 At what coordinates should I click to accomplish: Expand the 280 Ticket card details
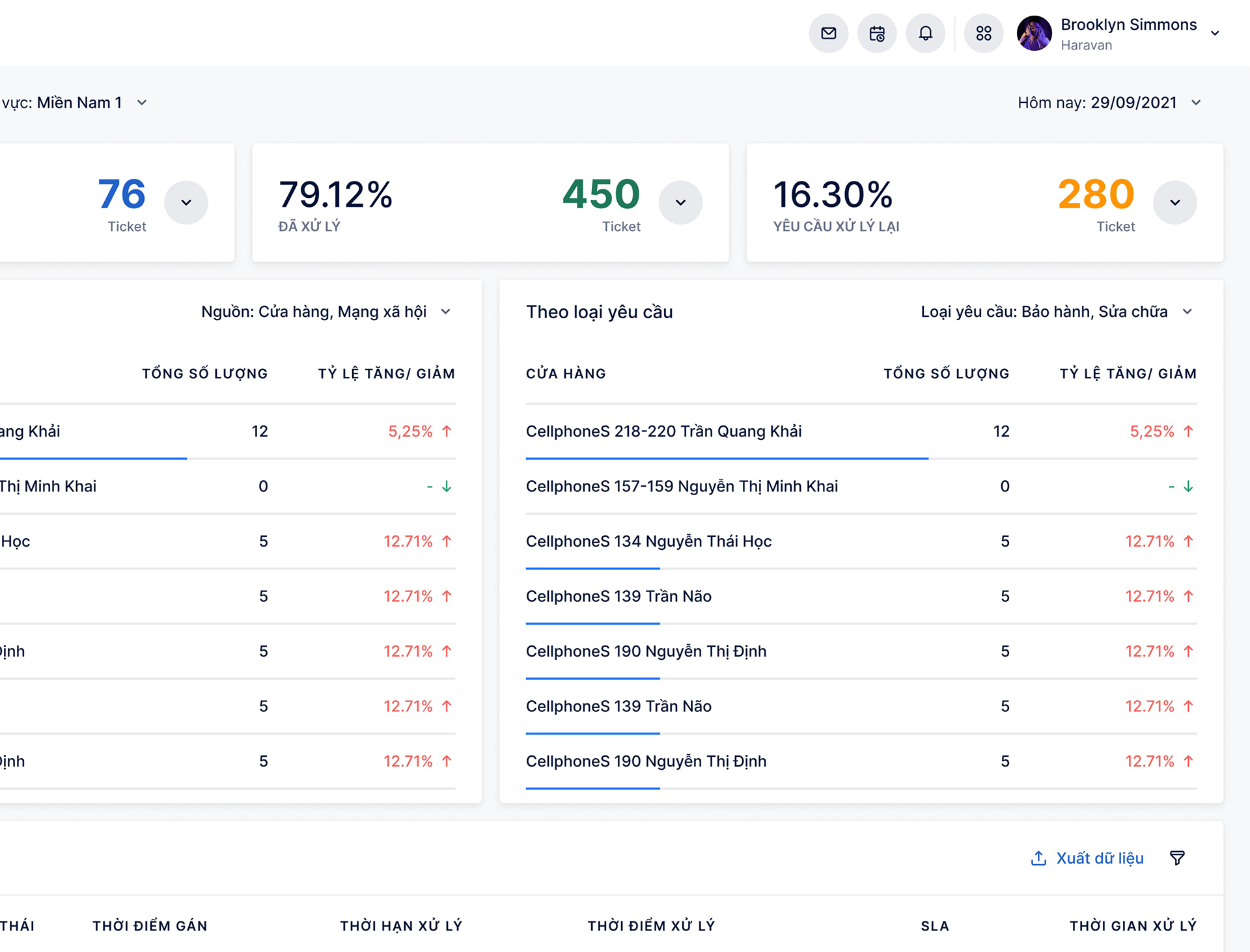point(1175,202)
